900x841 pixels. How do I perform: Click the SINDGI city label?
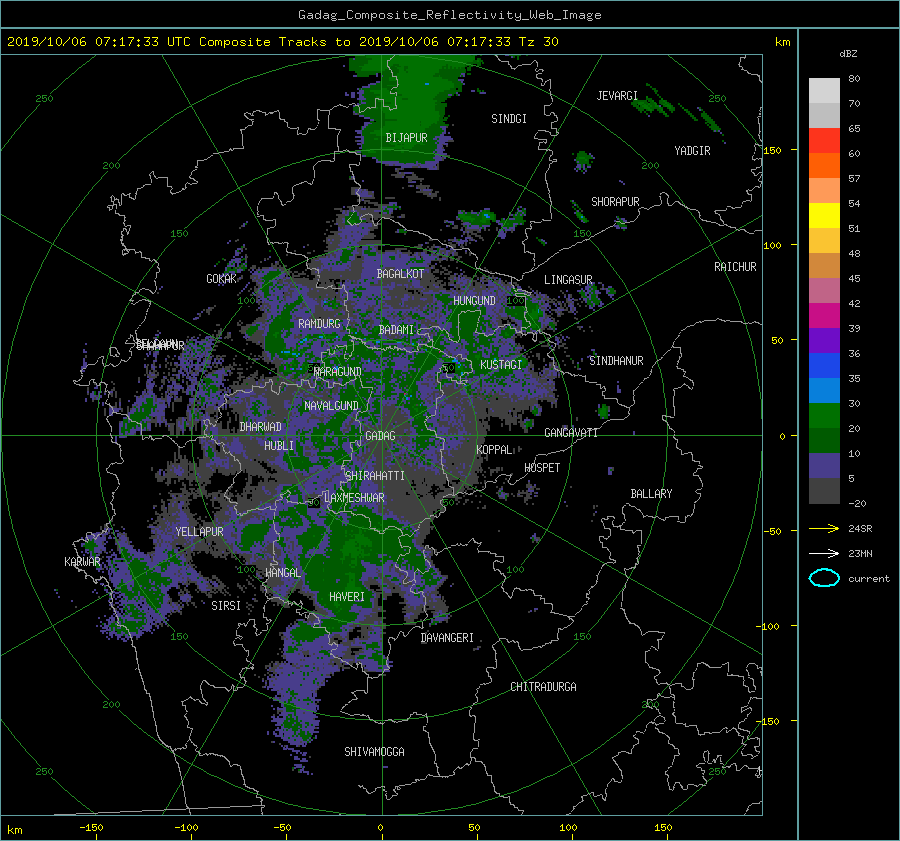509,119
